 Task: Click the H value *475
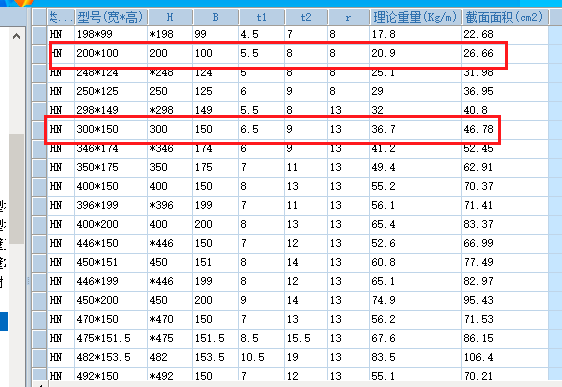click(161, 338)
